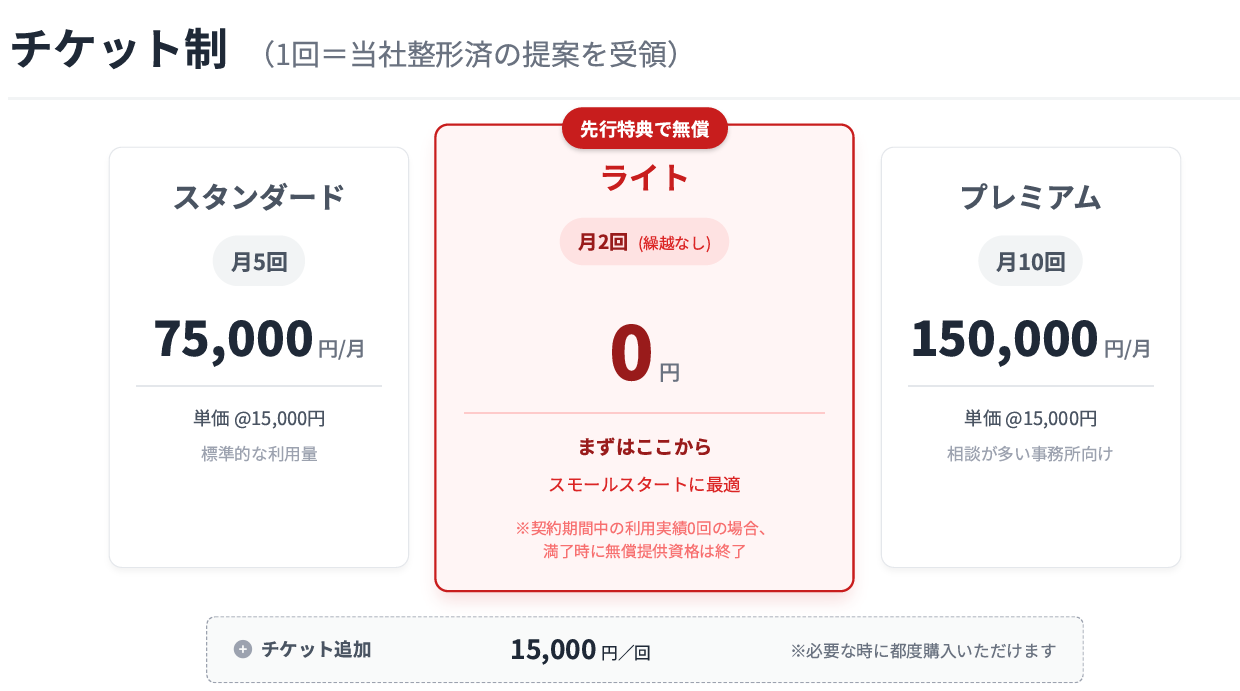Click the チケット追加 label
Viewport: 1240px width, 691px height.
click(x=316, y=650)
